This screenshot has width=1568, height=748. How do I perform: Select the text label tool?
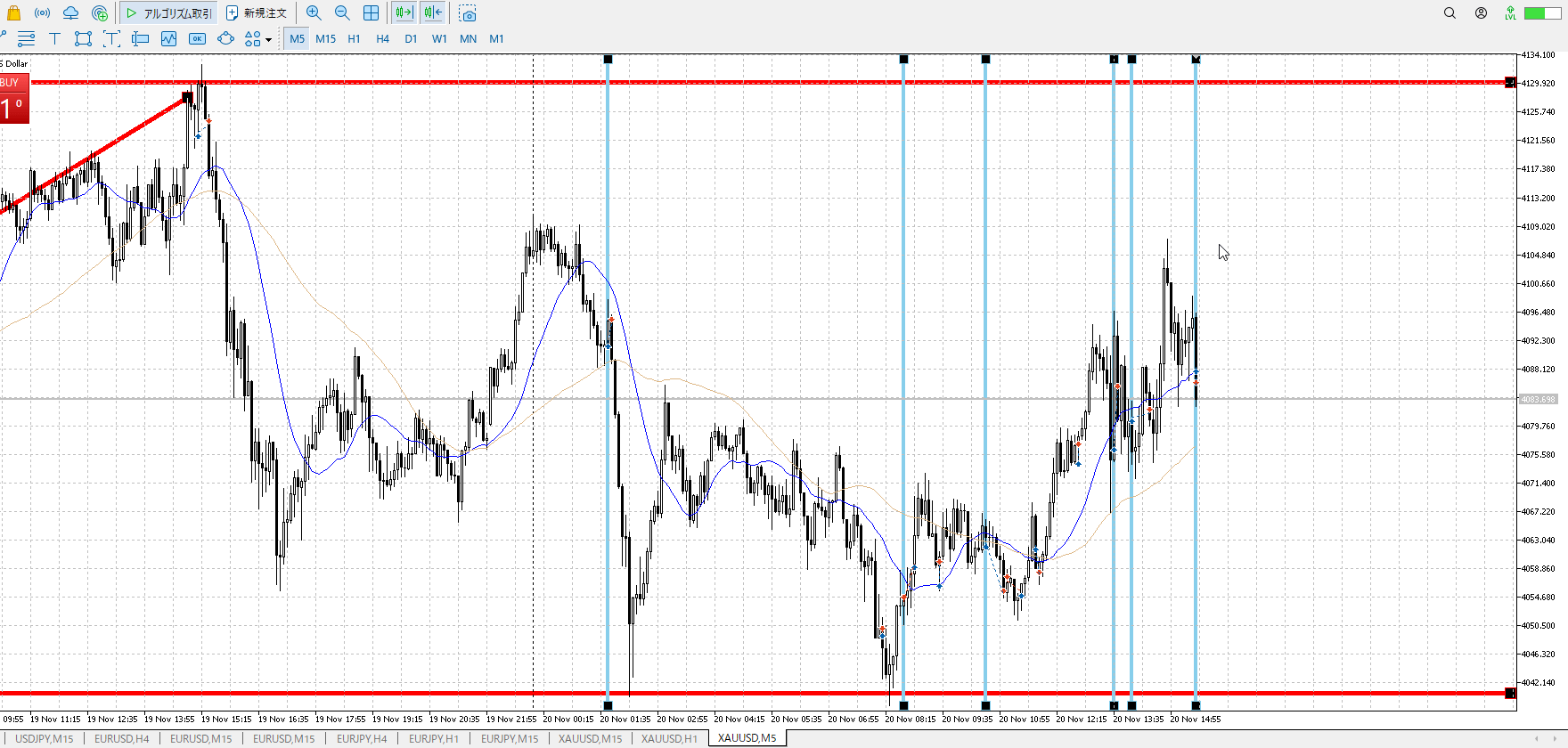(x=54, y=38)
